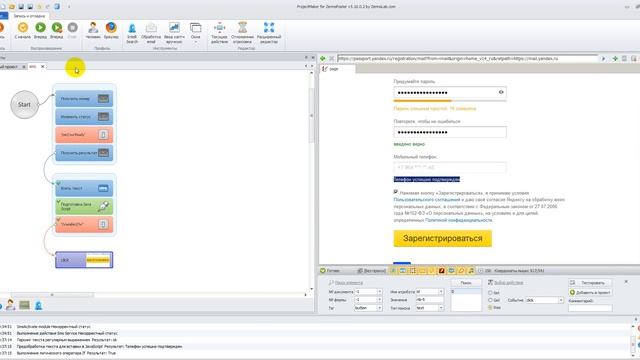Screen dimensions: 640x360
Task: Click the repeat password input field
Action: click(450, 132)
